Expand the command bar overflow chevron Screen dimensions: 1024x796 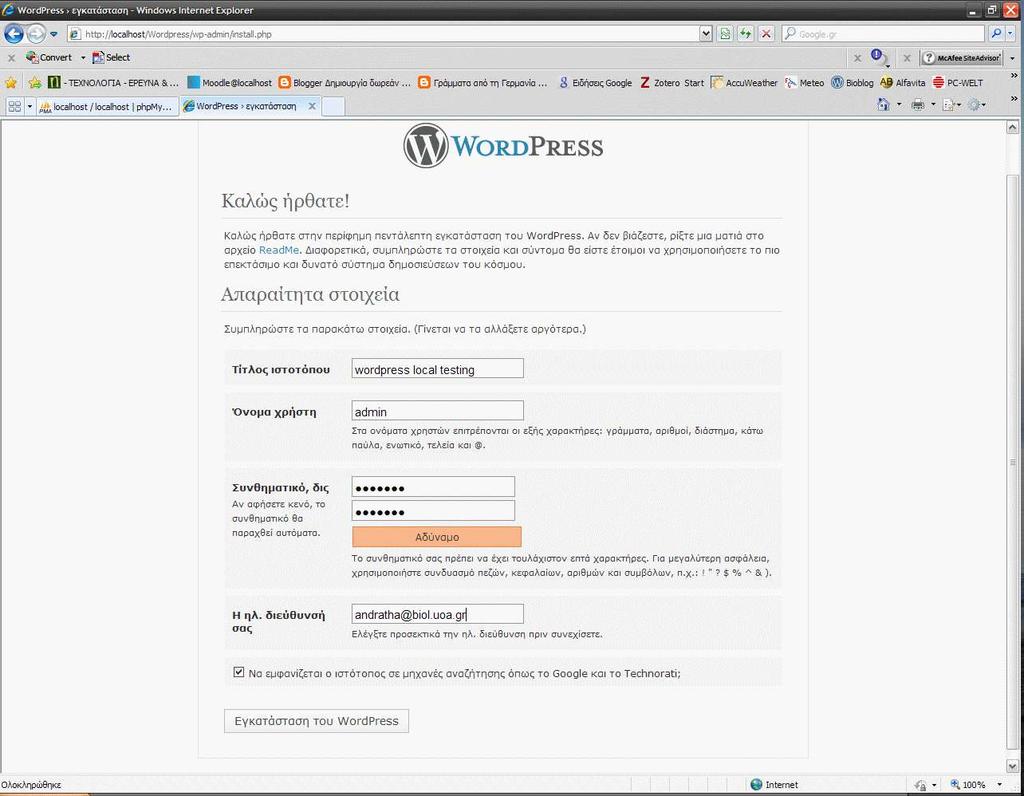[x=1014, y=99]
